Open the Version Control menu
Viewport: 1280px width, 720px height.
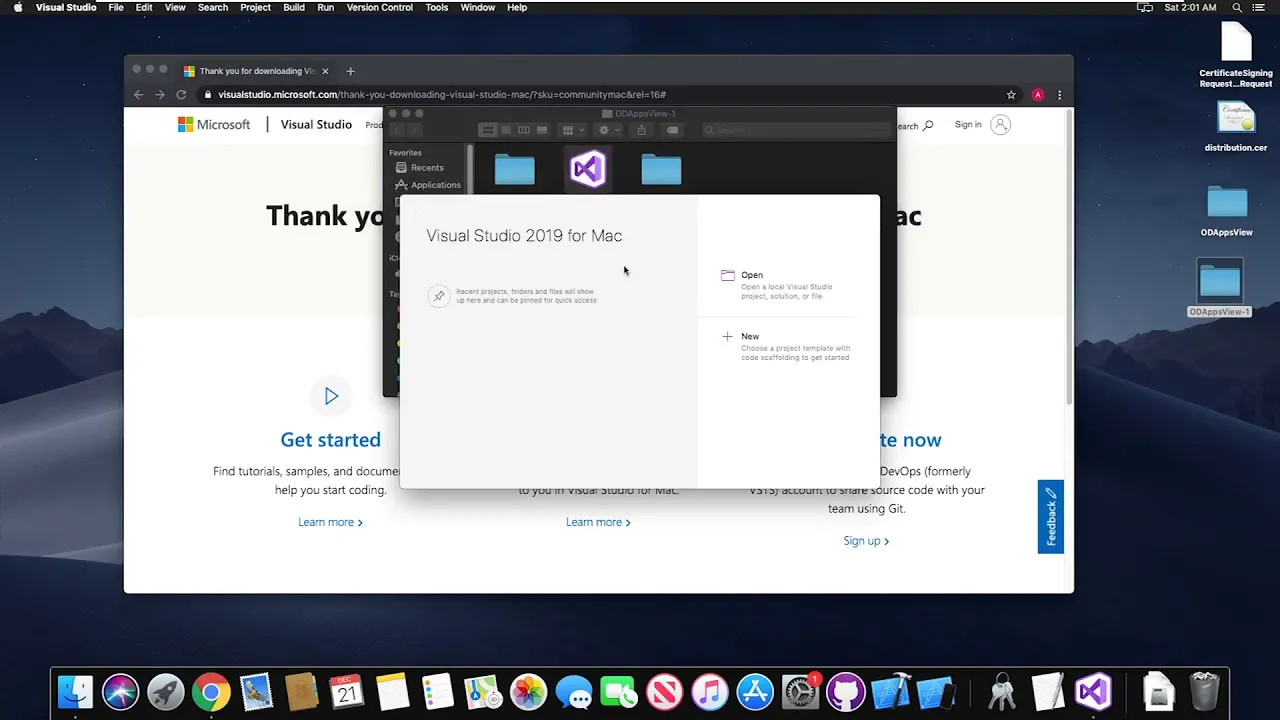[380, 7]
